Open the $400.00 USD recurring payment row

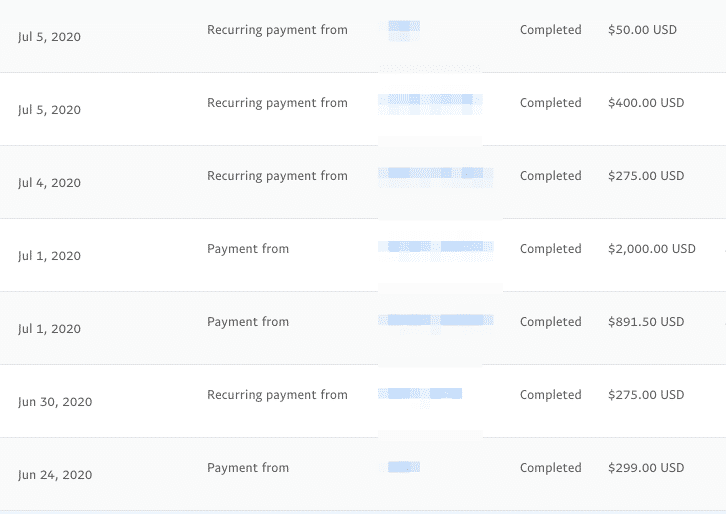coord(363,109)
